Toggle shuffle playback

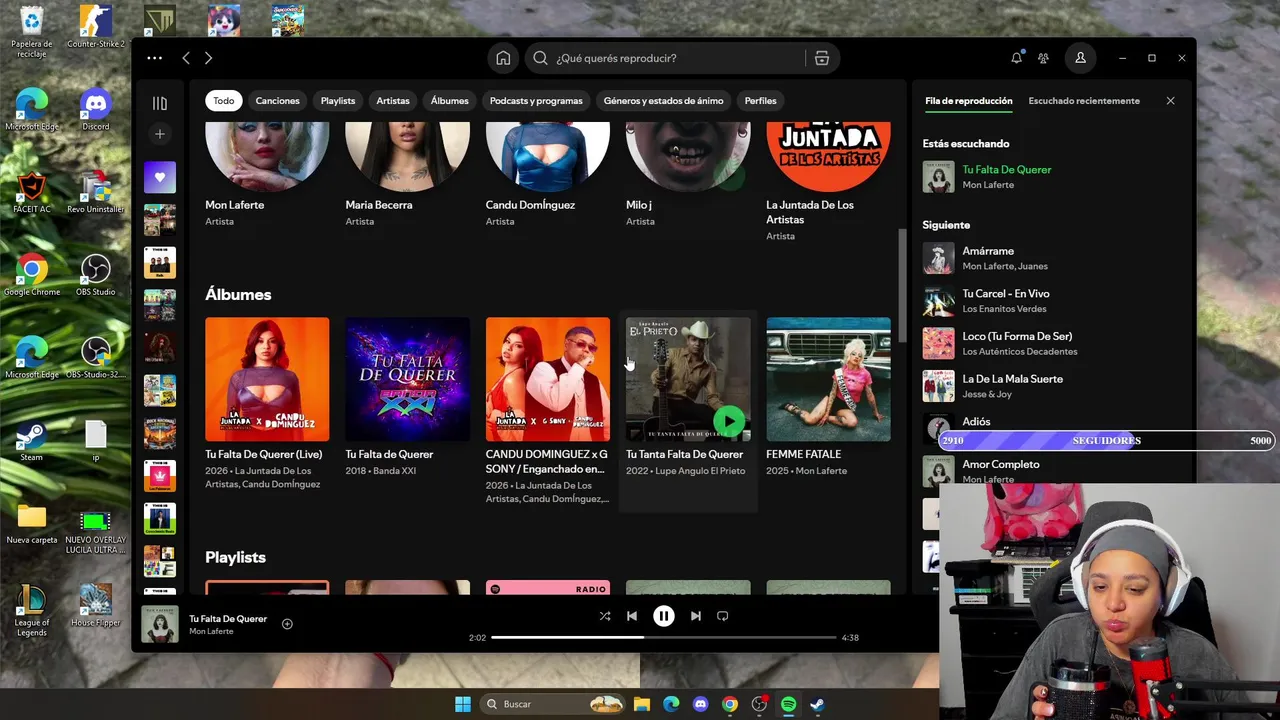tap(604, 616)
